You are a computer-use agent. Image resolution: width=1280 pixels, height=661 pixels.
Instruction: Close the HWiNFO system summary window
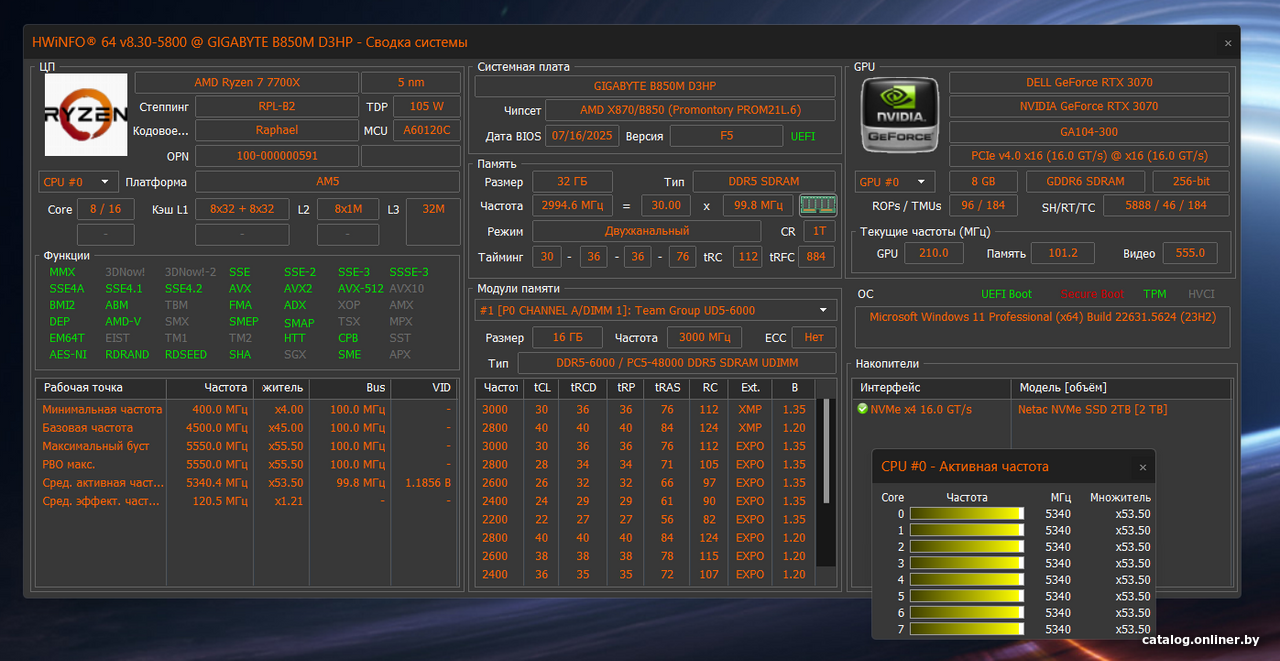pyautogui.click(x=1228, y=43)
